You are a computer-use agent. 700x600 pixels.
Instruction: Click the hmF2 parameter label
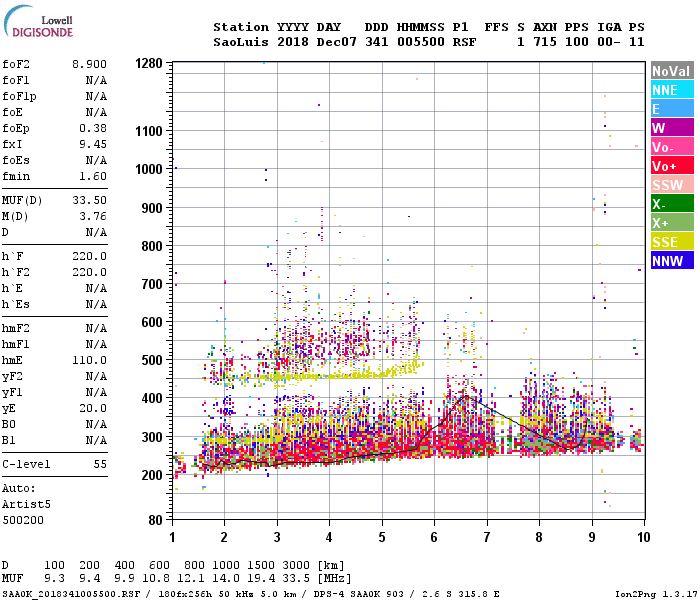[16, 328]
